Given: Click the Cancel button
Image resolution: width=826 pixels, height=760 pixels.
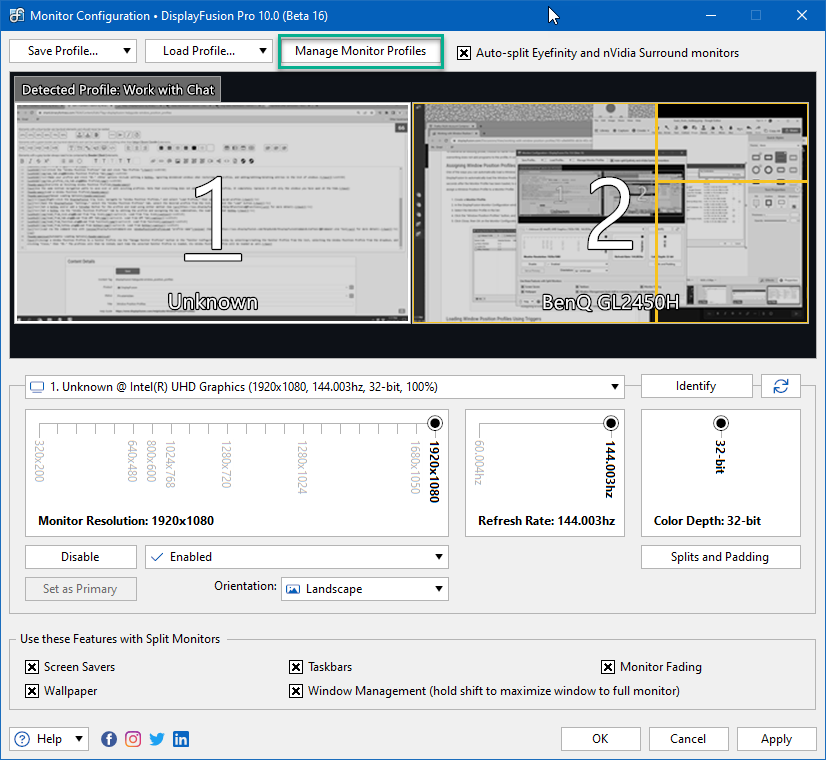Looking at the screenshot, I should pos(688,738).
